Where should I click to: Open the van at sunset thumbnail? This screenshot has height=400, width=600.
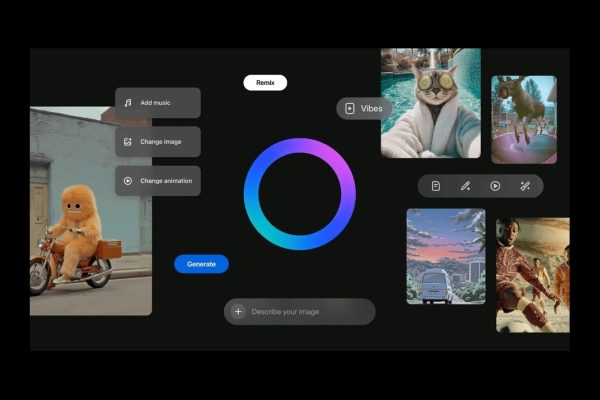[445, 255]
